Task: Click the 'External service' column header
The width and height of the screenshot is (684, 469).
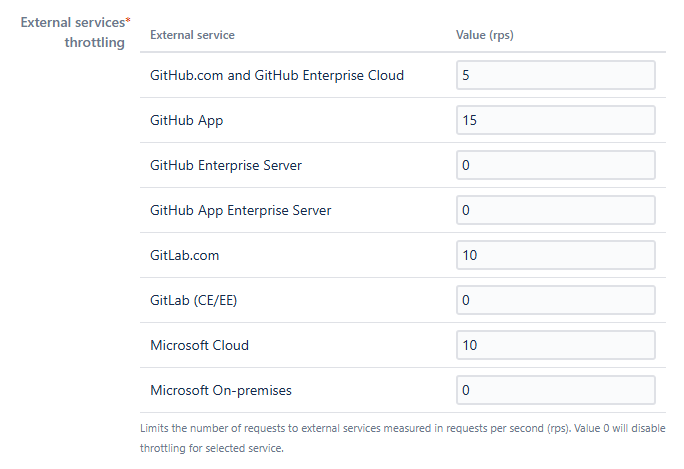Action: [x=192, y=35]
